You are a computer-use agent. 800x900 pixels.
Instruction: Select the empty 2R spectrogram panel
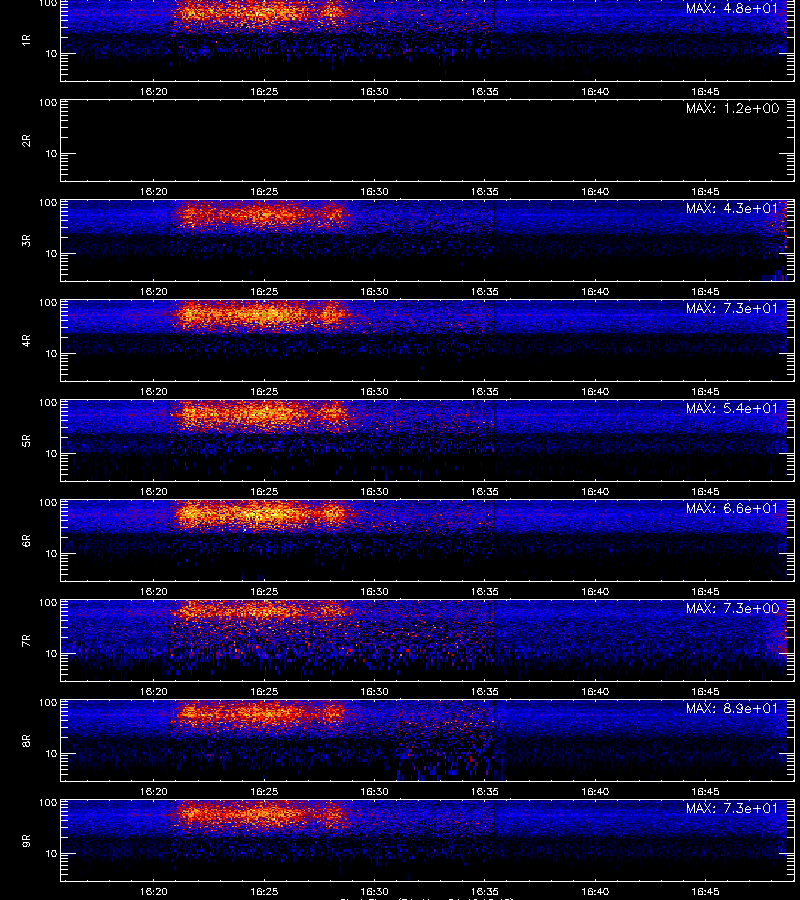click(428, 141)
